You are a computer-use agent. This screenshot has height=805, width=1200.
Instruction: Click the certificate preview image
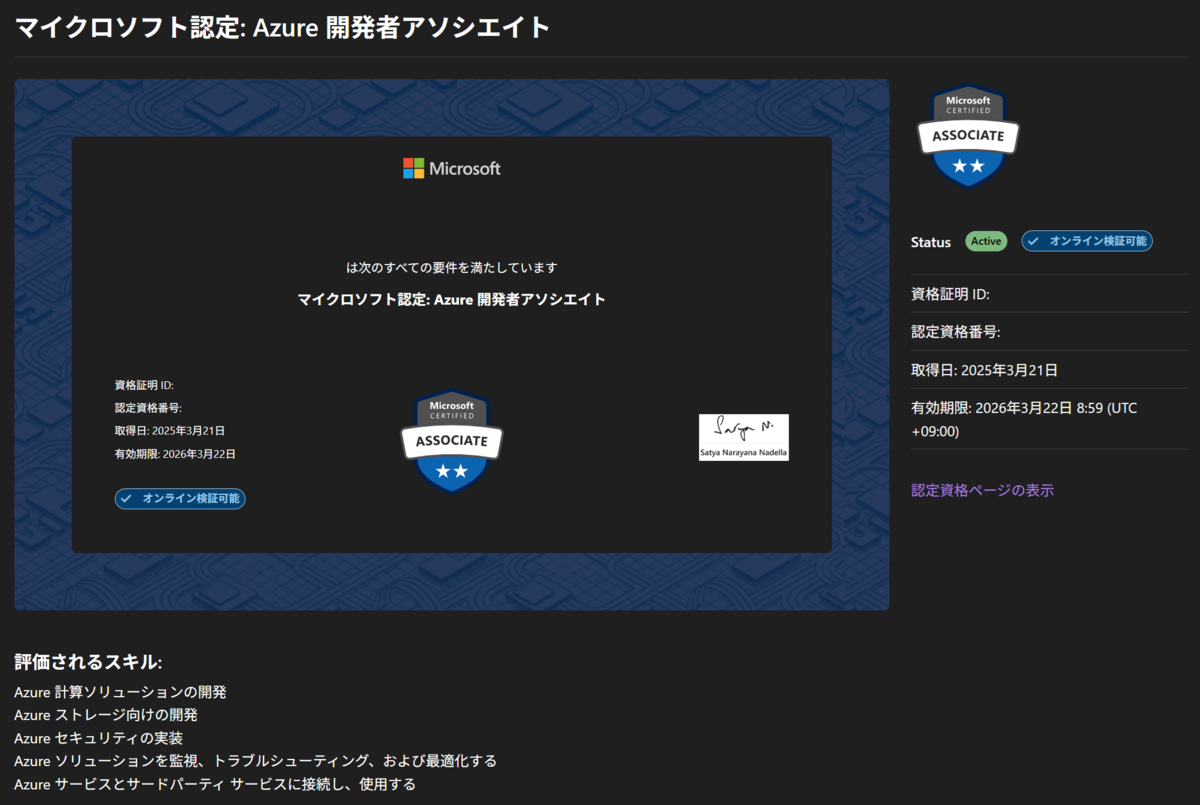pos(452,344)
